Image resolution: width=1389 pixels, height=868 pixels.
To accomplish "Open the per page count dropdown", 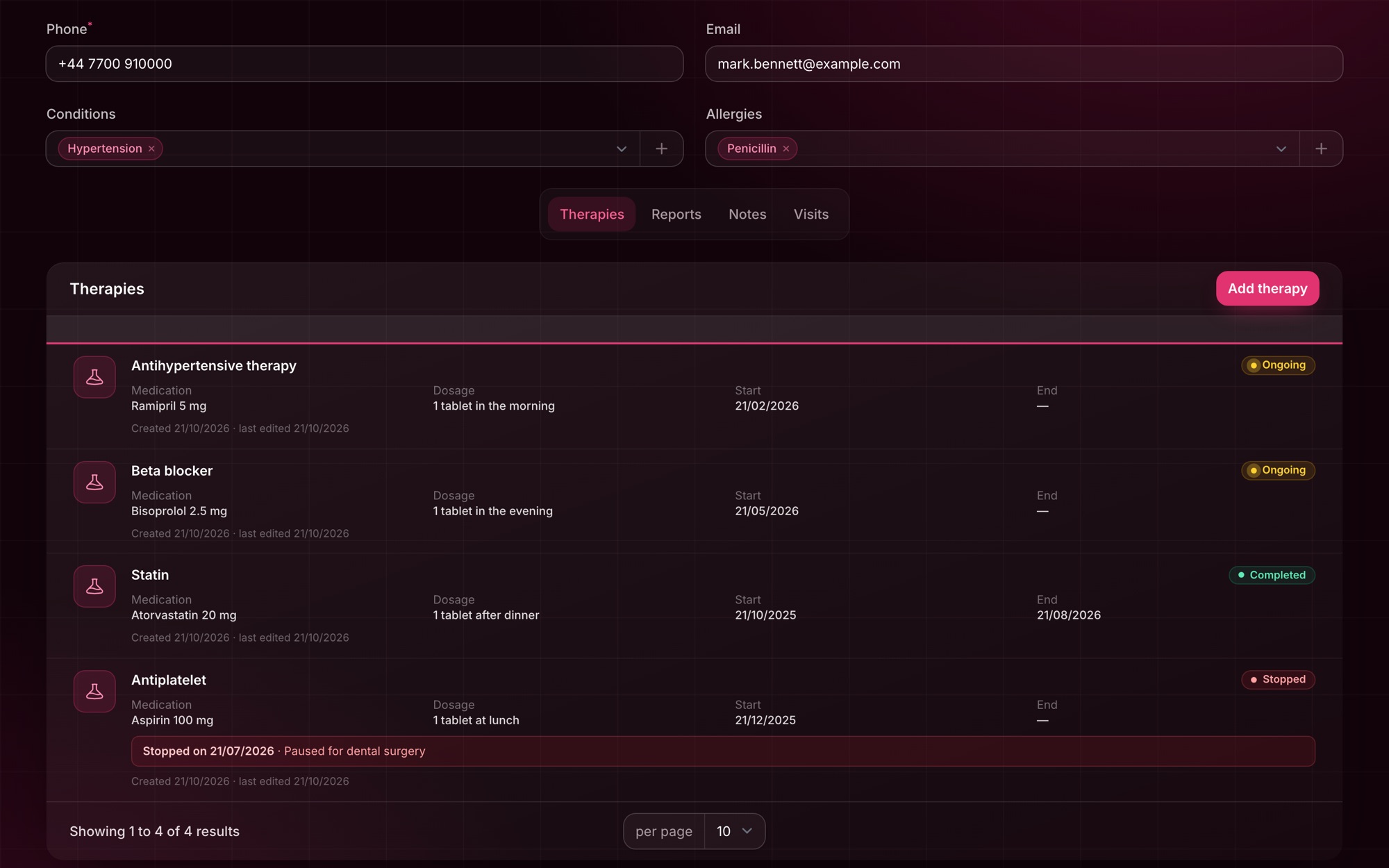I will tap(735, 831).
